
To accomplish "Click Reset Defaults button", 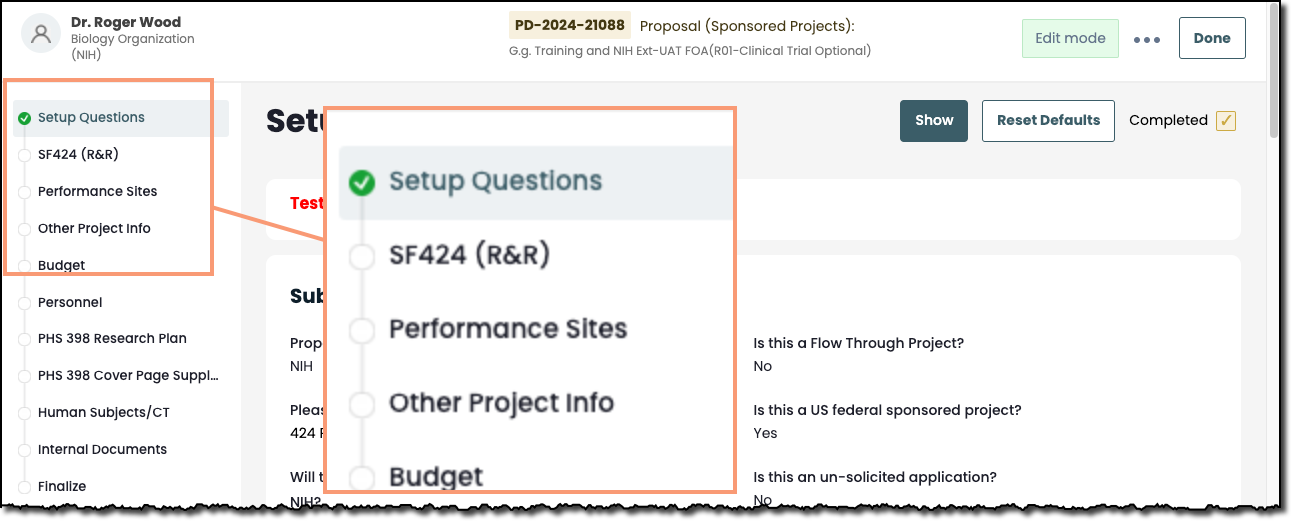I will [1048, 121].
